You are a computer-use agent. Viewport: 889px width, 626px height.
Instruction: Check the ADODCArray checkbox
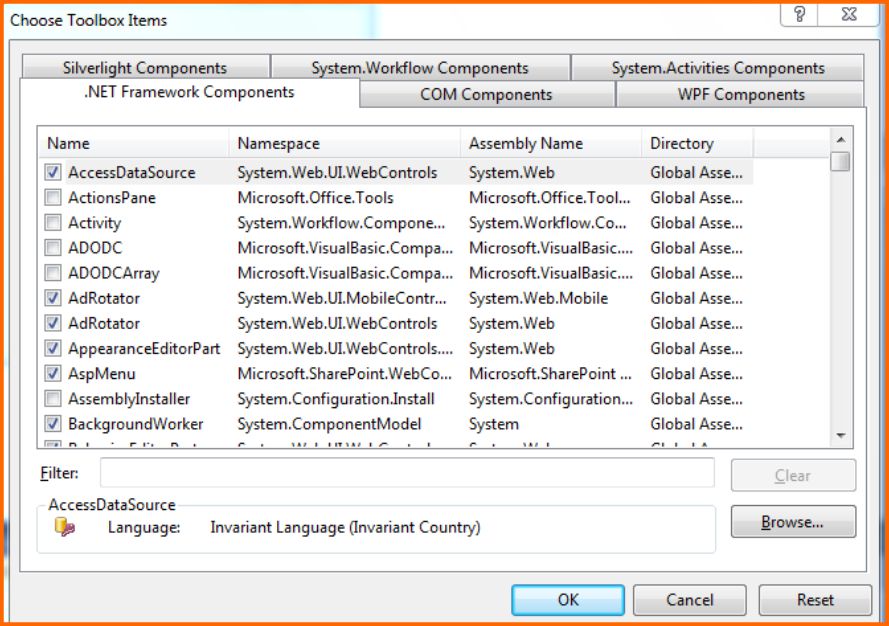tap(53, 273)
